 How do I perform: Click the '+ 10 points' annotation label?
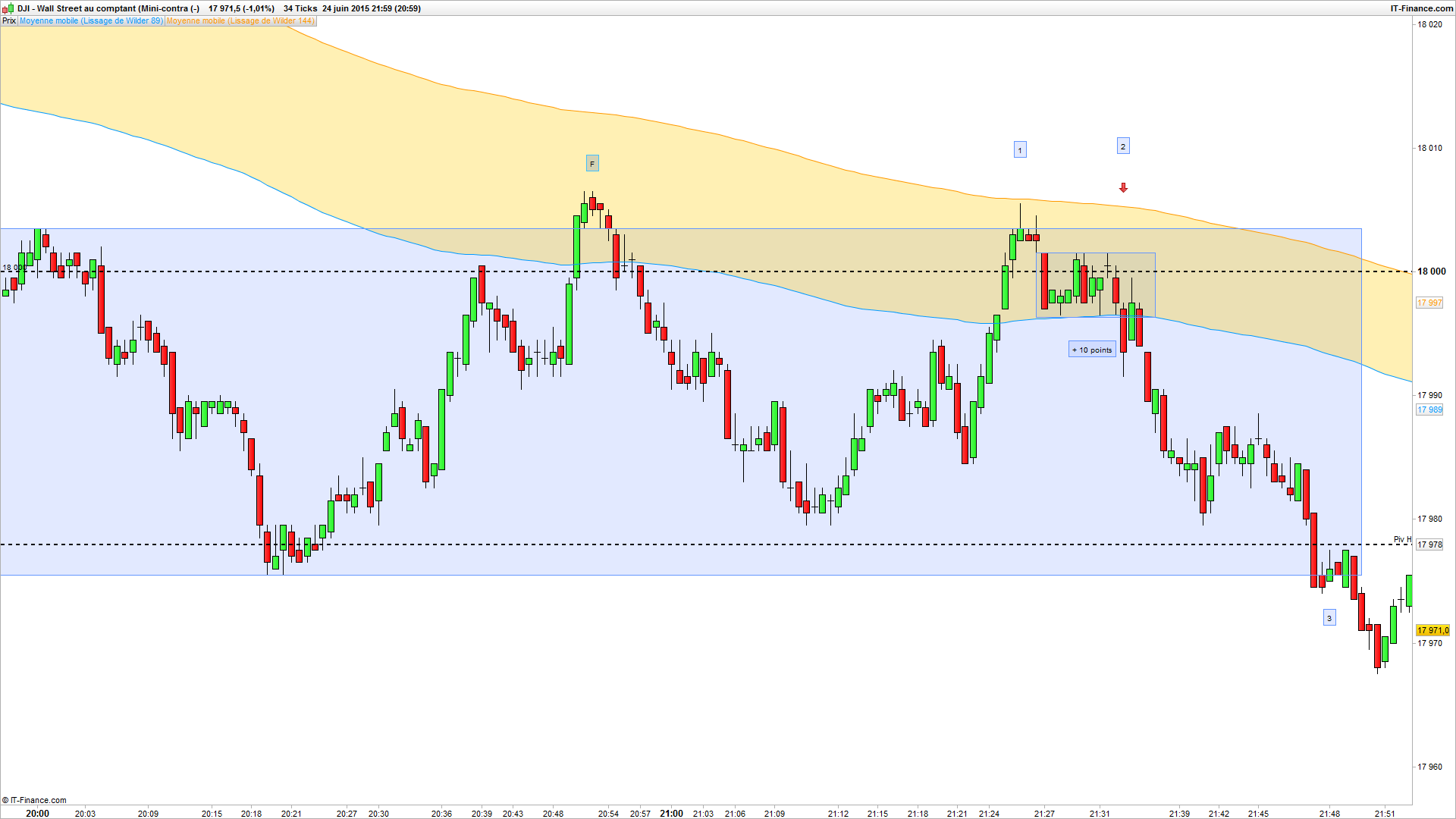[1092, 350]
